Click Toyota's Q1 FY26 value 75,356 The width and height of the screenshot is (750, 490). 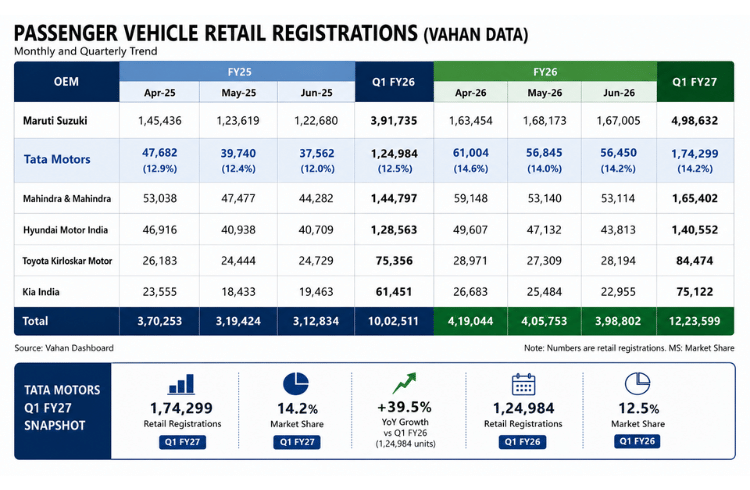pyautogui.click(x=394, y=261)
